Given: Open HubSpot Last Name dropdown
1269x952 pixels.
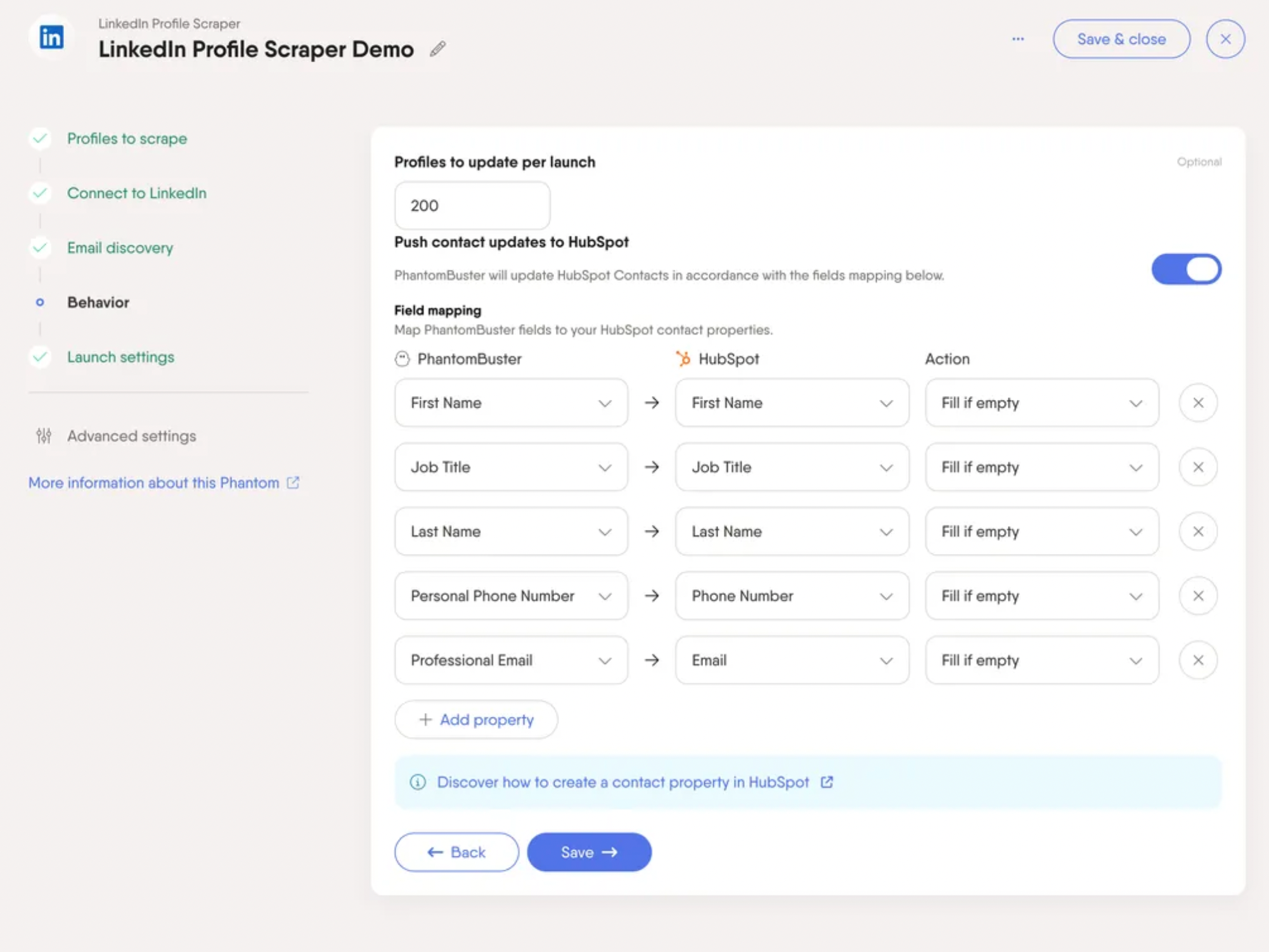Looking at the screenshot, I should [792, 531].
